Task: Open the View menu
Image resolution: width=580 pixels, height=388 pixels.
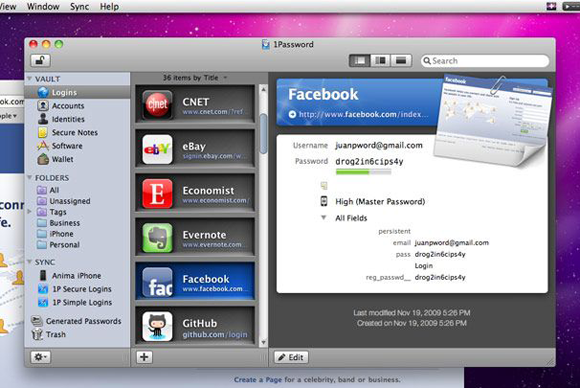Action: coord(7,6)
